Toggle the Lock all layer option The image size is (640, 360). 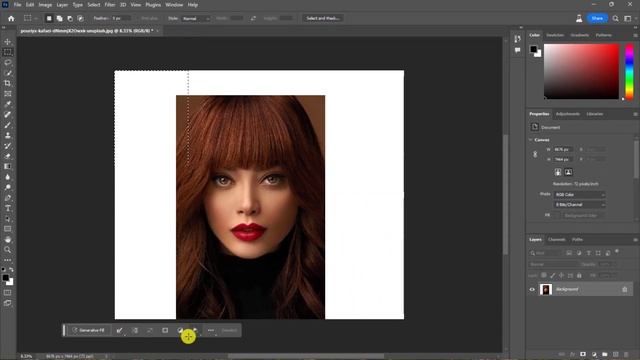[x=579, y=276]
